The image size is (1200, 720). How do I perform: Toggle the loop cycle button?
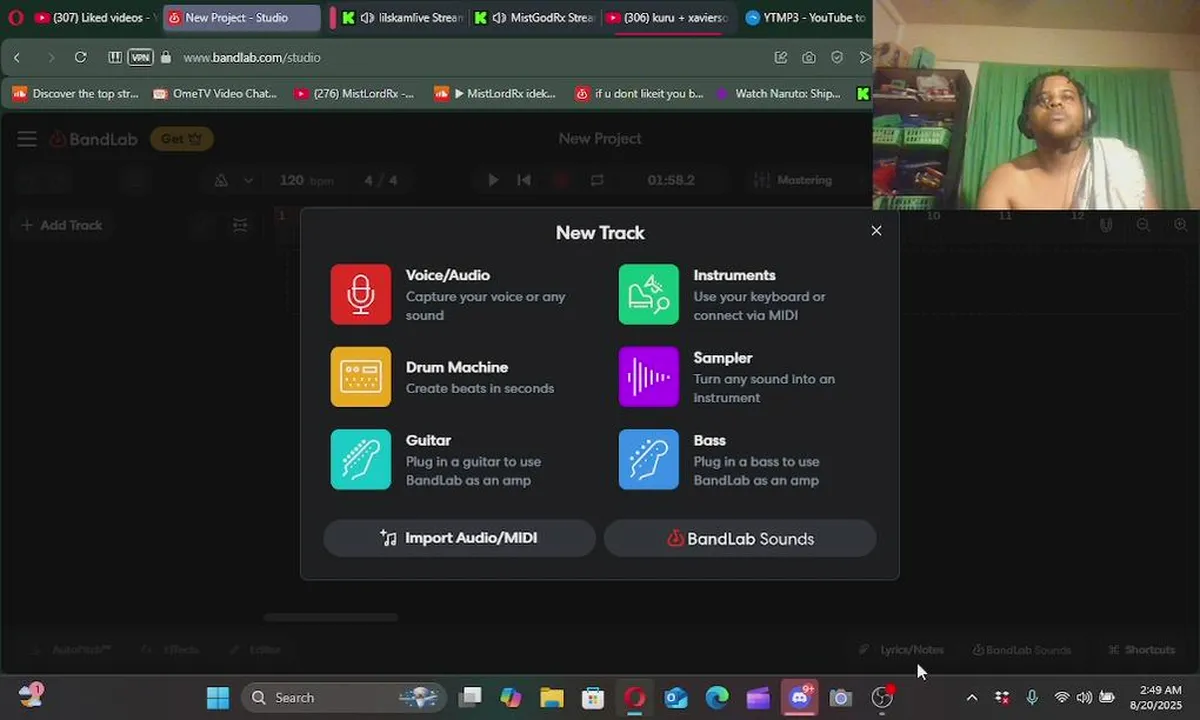[597, 180]
